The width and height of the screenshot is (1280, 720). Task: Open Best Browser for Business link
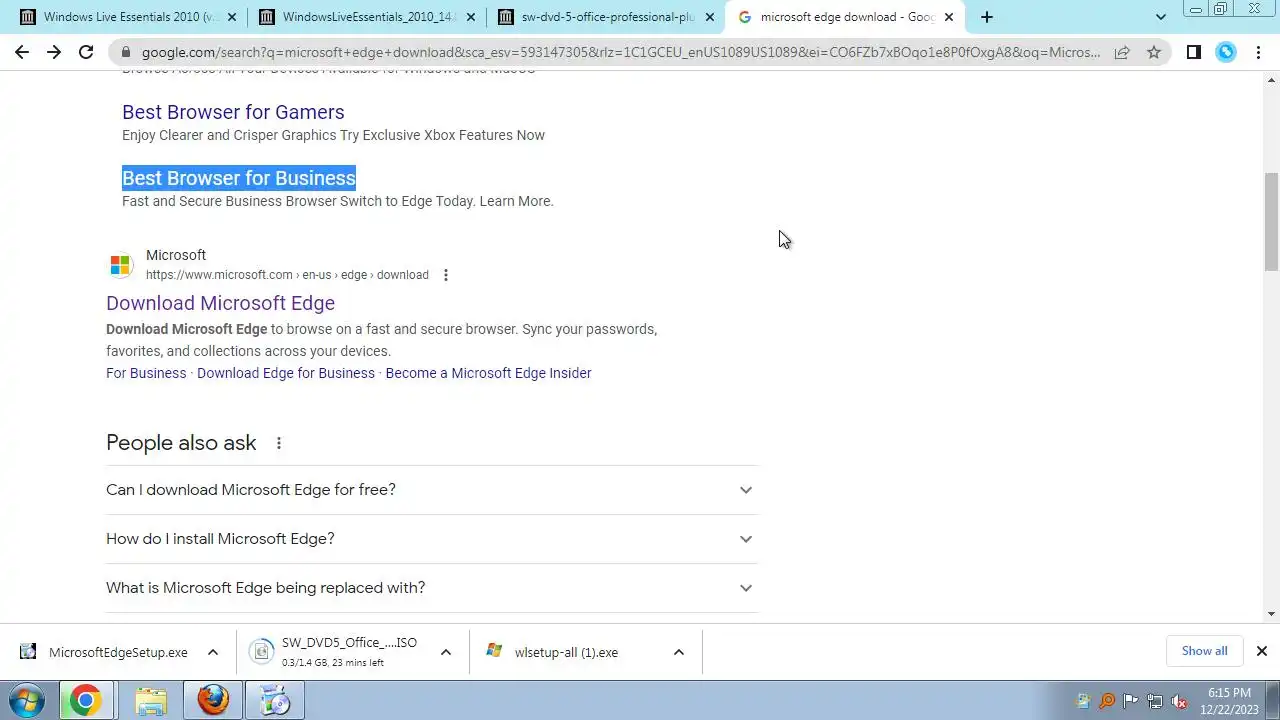239,178
